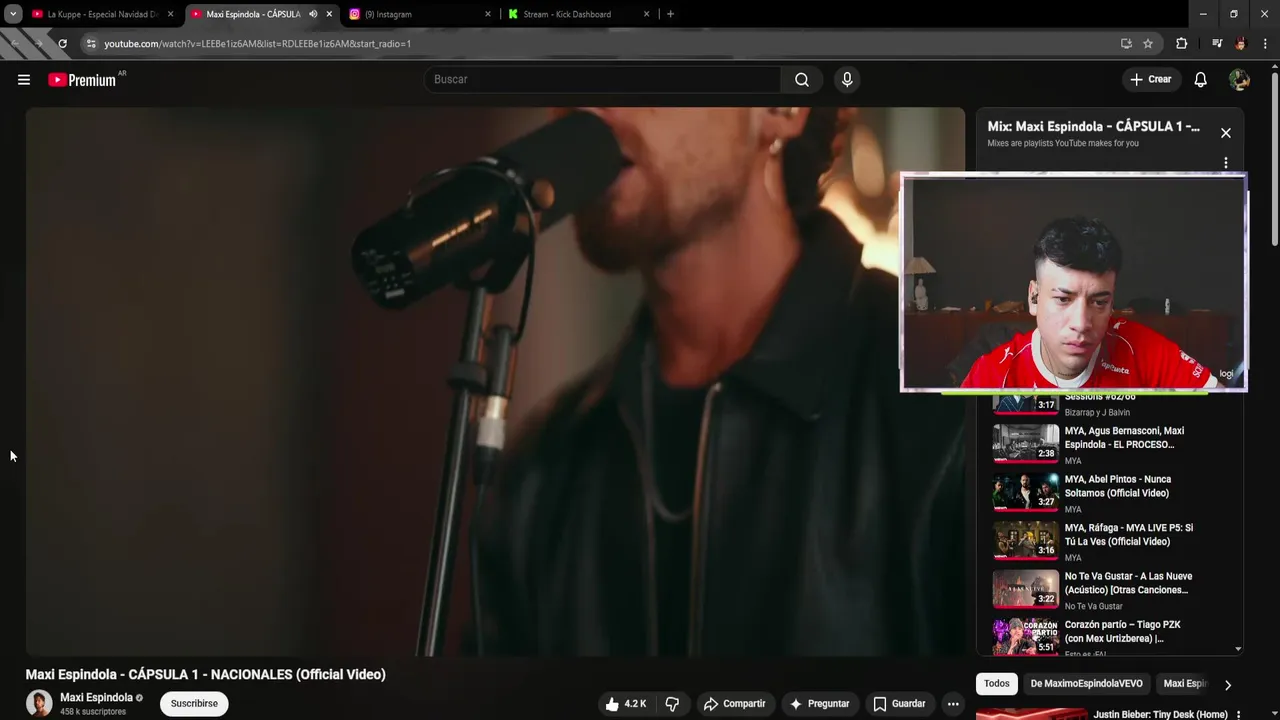This screenshot has width=1280, height=720.
Task: Open title 'MYA, Abel Pintos - Nunca Soltamos'
Action: [1117, 486]
